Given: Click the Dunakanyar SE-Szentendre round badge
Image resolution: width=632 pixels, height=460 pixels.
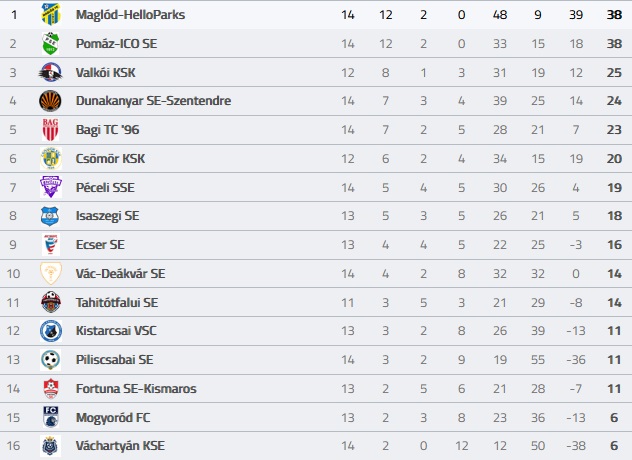Looking at the screenshot, I should point(51,101).
